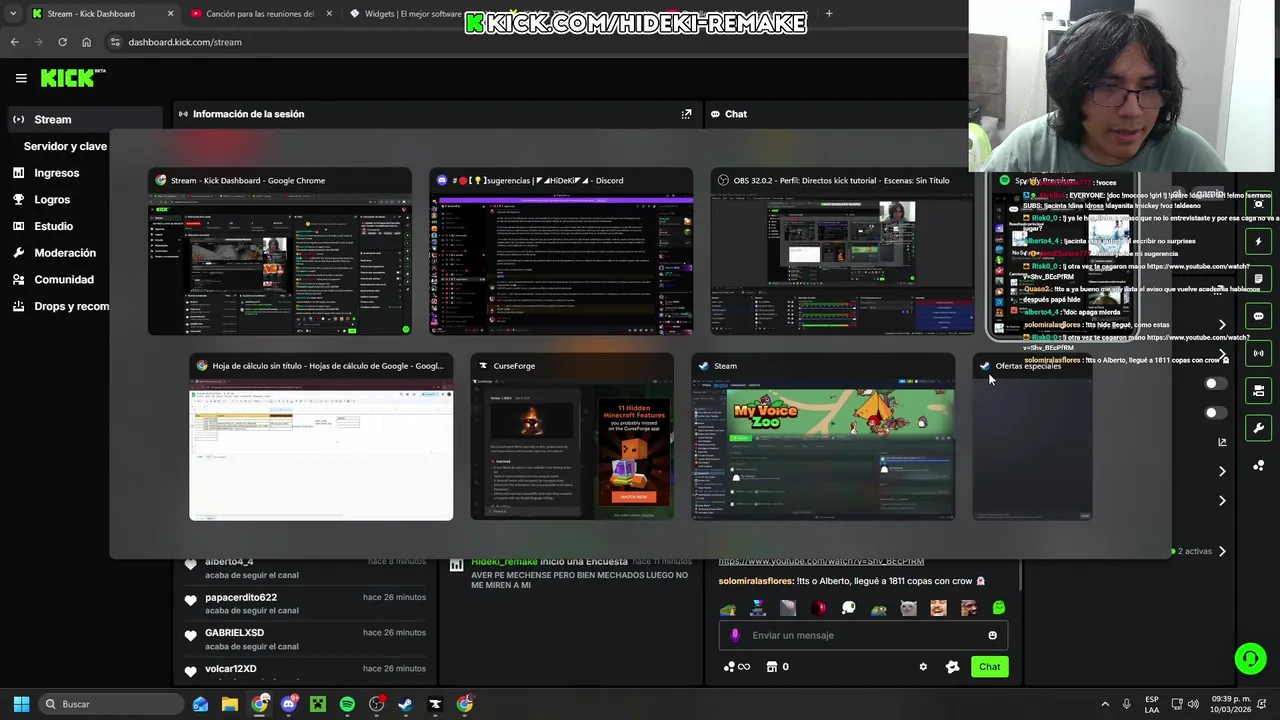This screenshot has width=1280, height=720.
Task: Switch to the Discord window thumbnail
Action: (x=561, y=252)
